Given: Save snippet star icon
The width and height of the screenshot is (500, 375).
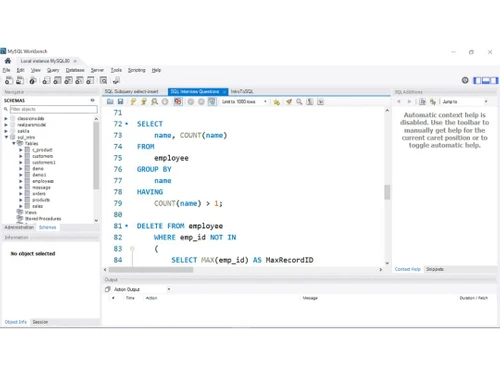Looking at the screenshot, I should pos(276,102).
